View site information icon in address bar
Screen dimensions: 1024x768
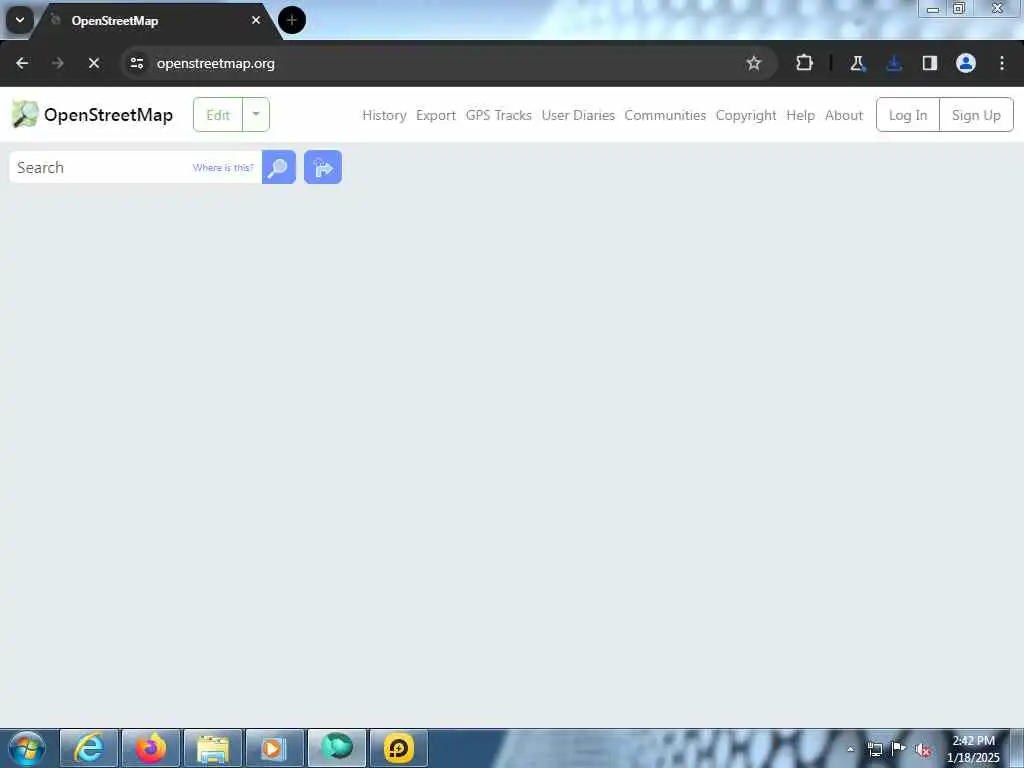(x=137, y=63)
